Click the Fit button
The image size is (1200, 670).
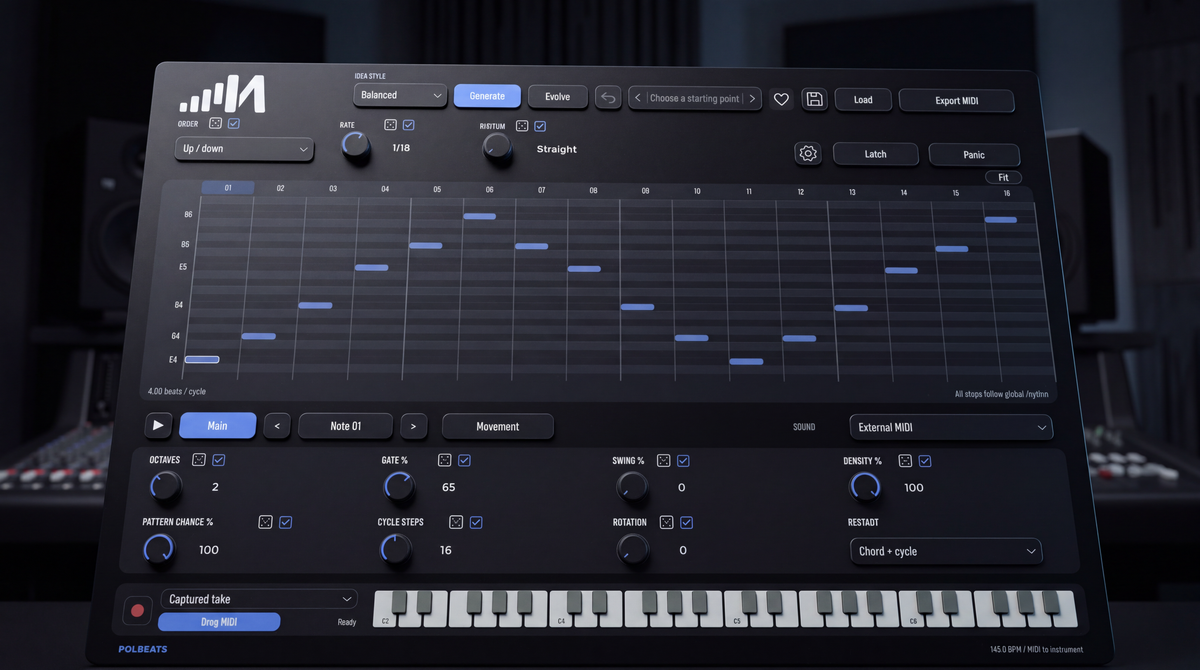(x=1003, y=177)
